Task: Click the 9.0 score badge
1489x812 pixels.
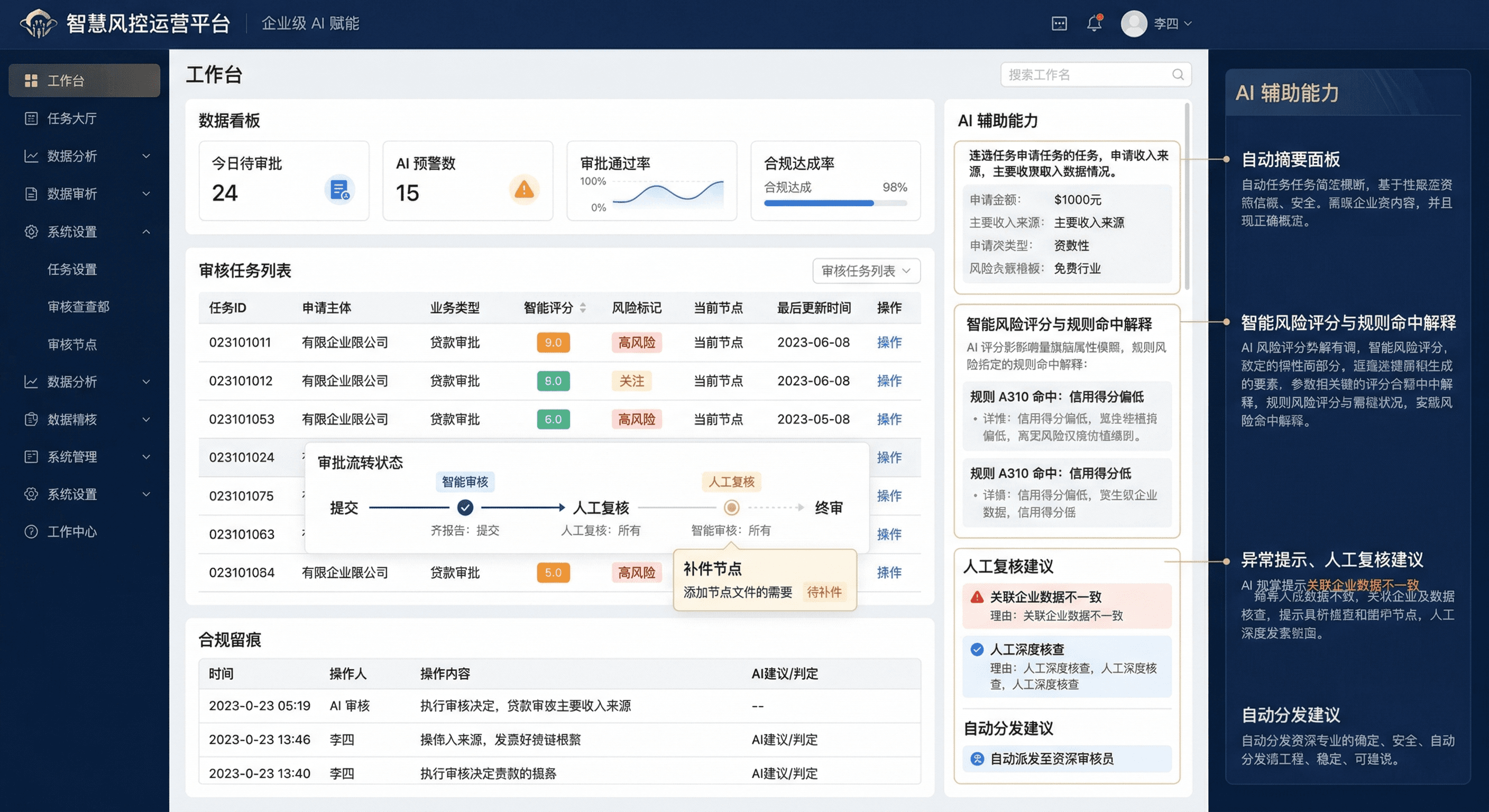Action: 553,342
